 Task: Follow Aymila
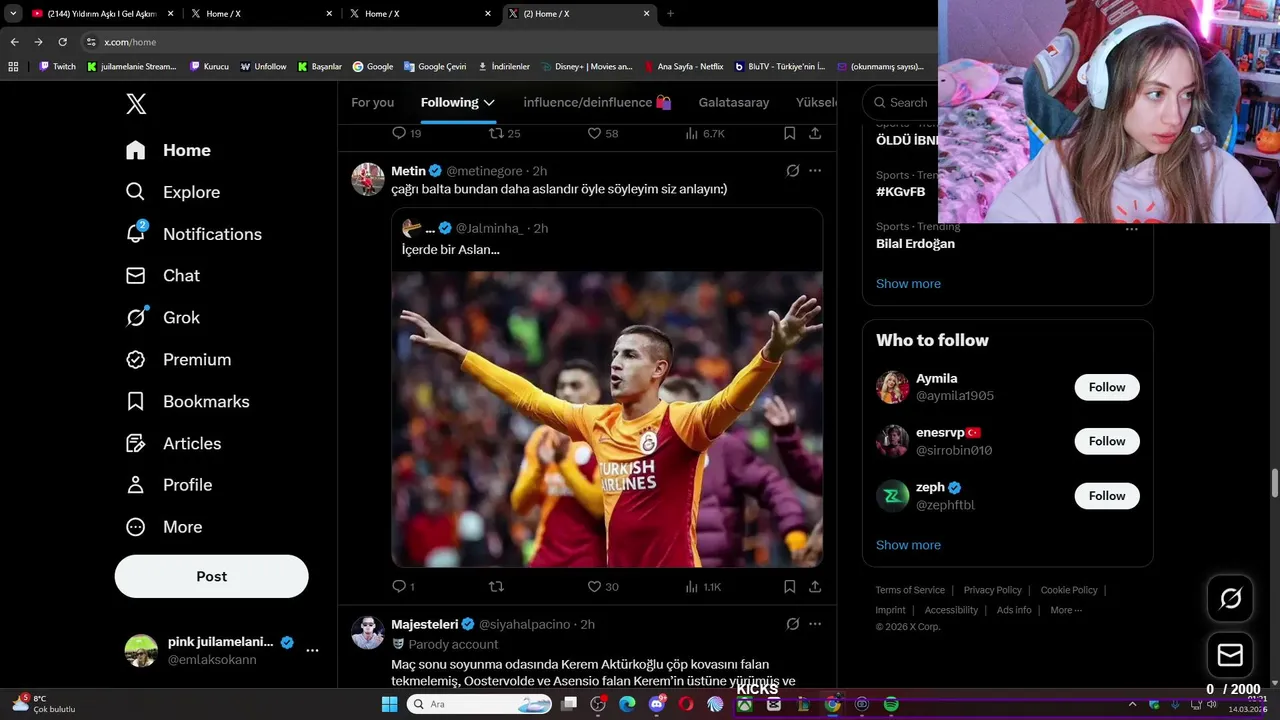tap(1107, 387)
